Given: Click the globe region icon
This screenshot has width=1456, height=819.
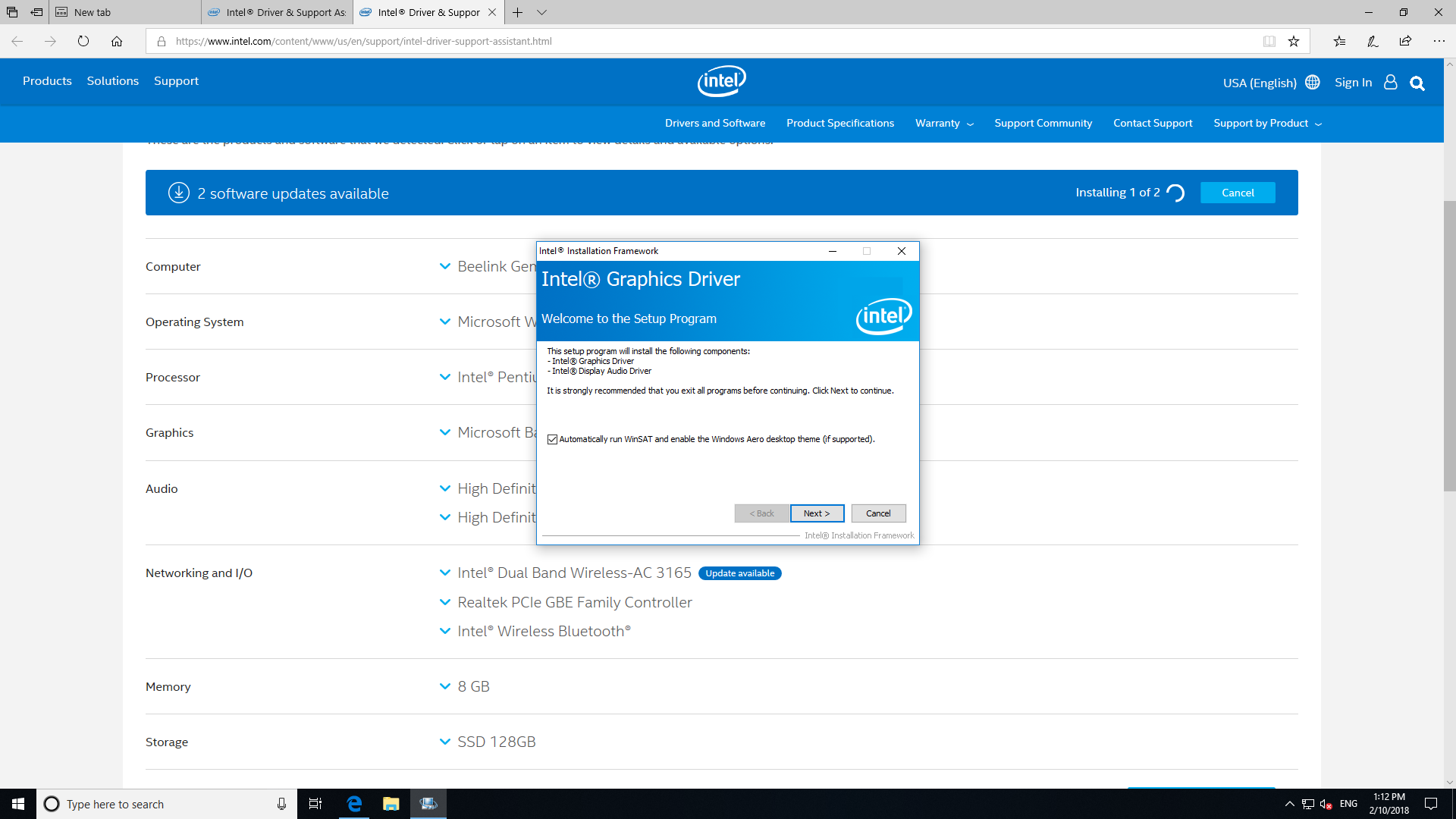Looking at the screenshot, I should click(x=1313, y=82).
